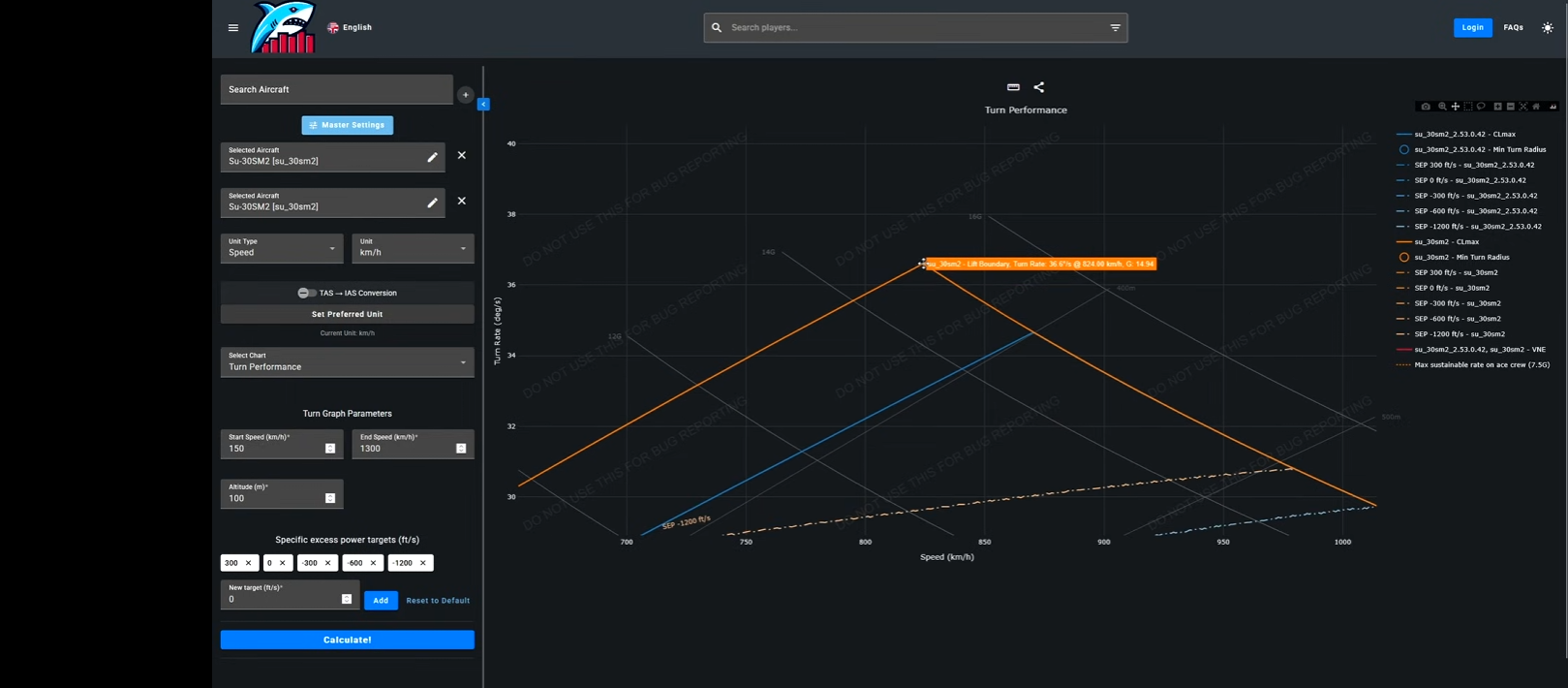Toggle su_30sm2_2.53.0.42 - CLmax legend trace
Screen dimensions: 1568x688
point(1456,134)
